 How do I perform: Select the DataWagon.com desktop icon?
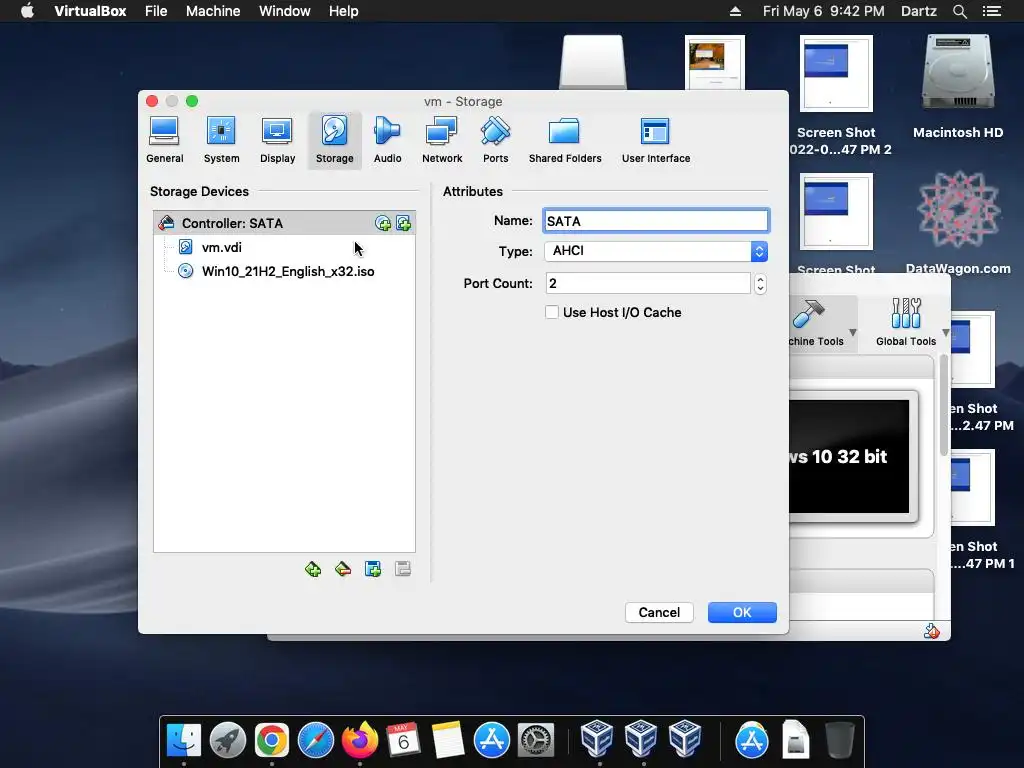point(958,223)
